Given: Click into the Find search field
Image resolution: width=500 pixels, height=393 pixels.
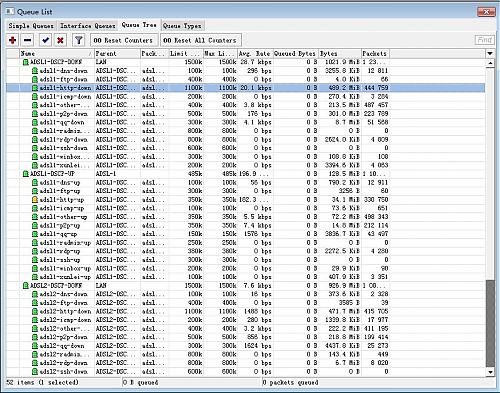Looking at the screenshot, I should [x=484, y=40].
